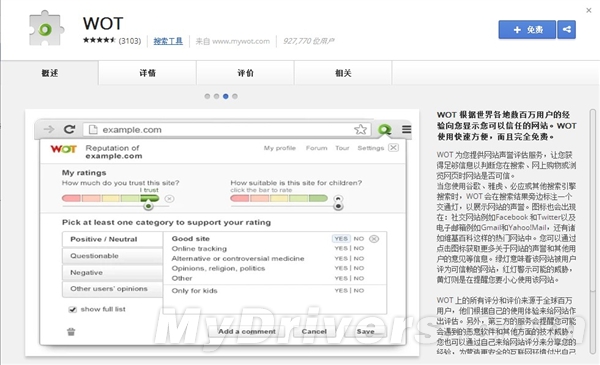Add the WOT extension with the free button

tap(527, 29)
